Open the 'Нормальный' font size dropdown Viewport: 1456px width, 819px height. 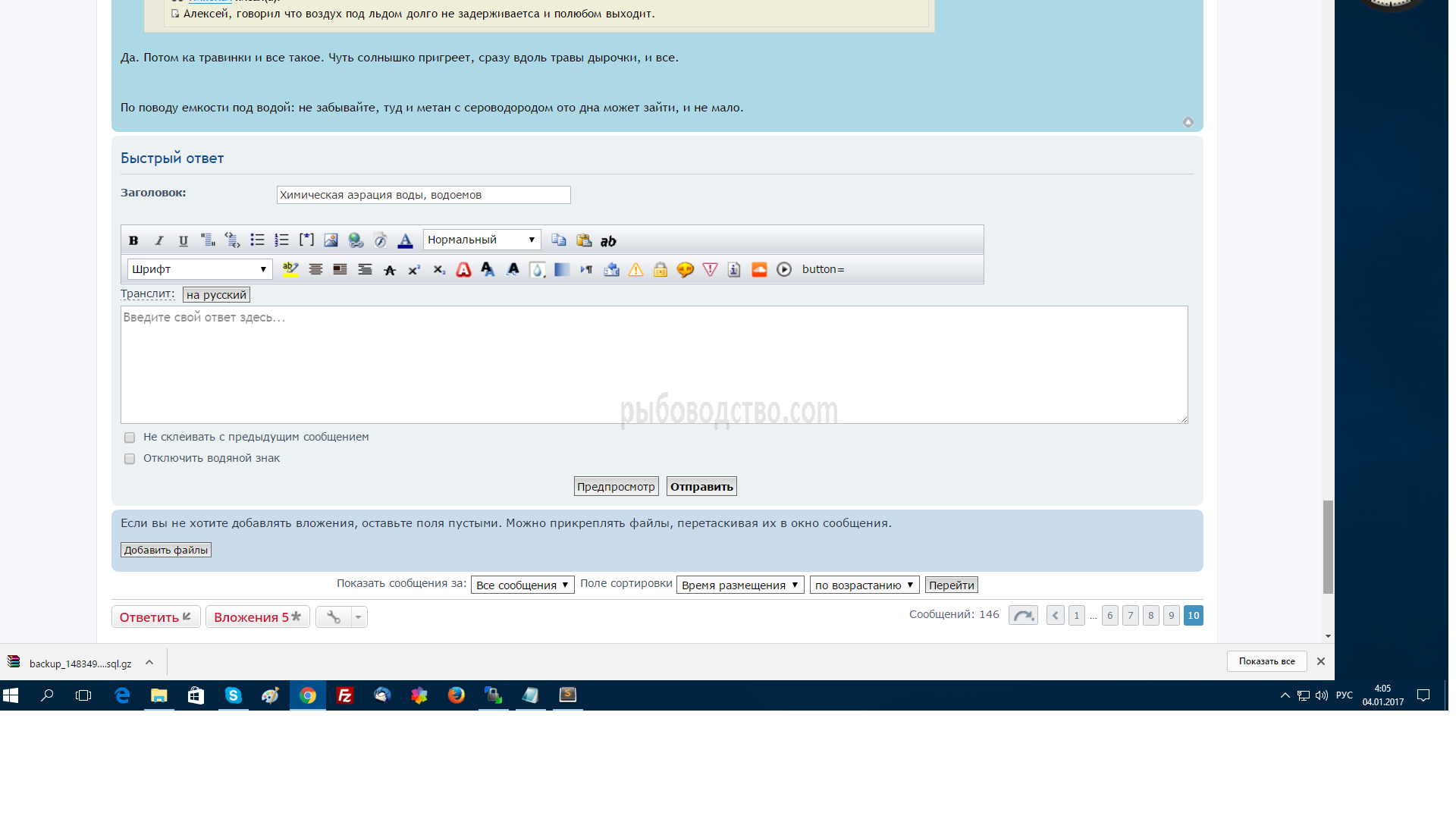tap(482, 240)
